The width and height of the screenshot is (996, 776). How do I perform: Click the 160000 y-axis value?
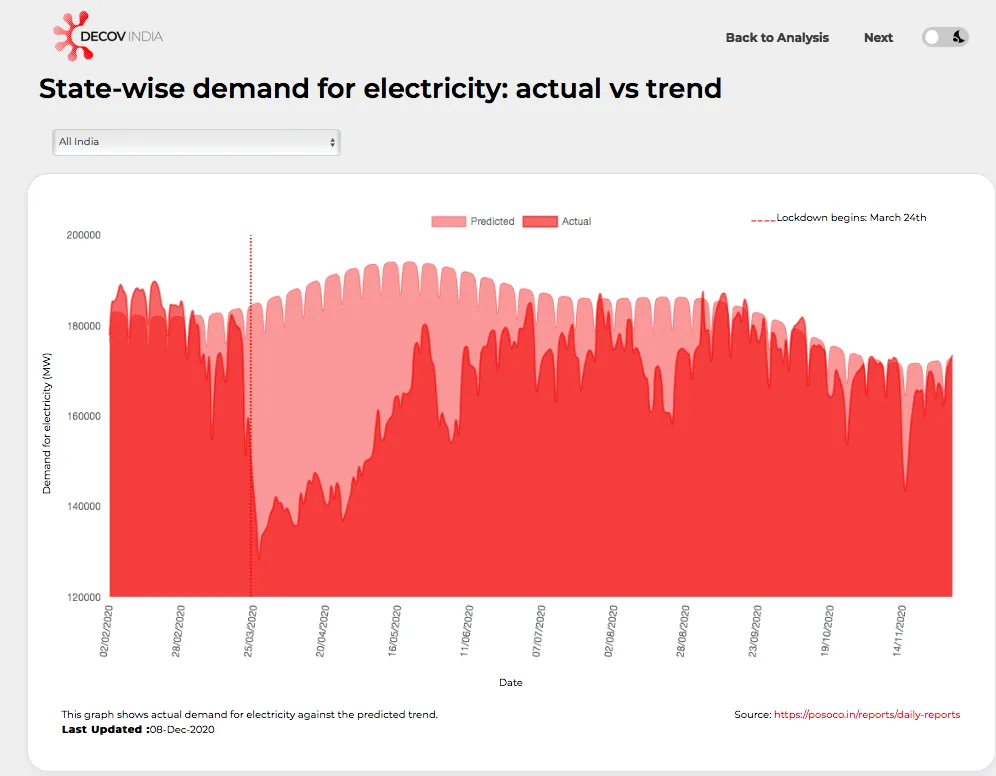click(x=83, y=416)
